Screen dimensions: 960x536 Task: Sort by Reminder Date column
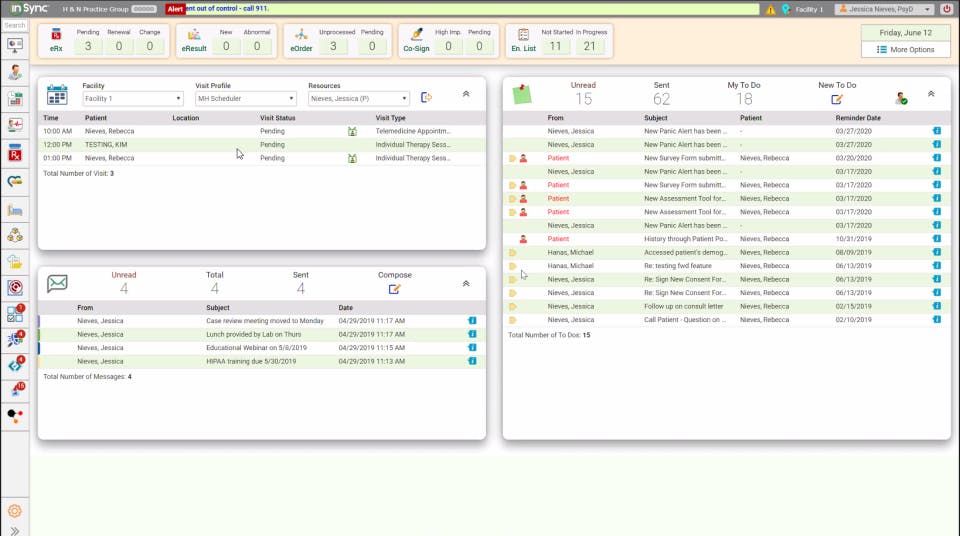click(858, 118)
